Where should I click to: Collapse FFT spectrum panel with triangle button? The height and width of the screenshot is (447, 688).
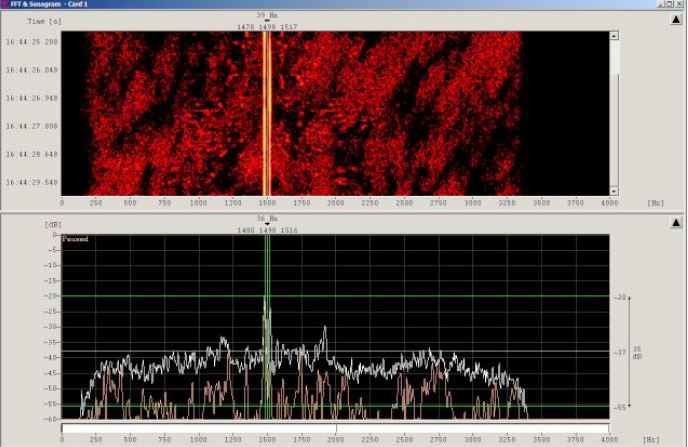coord(678,223)
